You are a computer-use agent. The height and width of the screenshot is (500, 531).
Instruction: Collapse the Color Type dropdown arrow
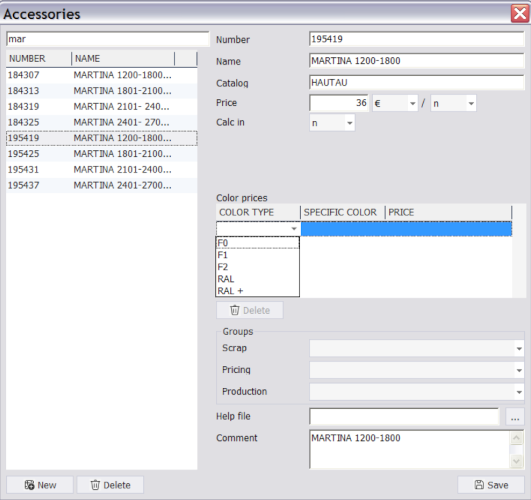pyautogui.click(x=294, y=229)
